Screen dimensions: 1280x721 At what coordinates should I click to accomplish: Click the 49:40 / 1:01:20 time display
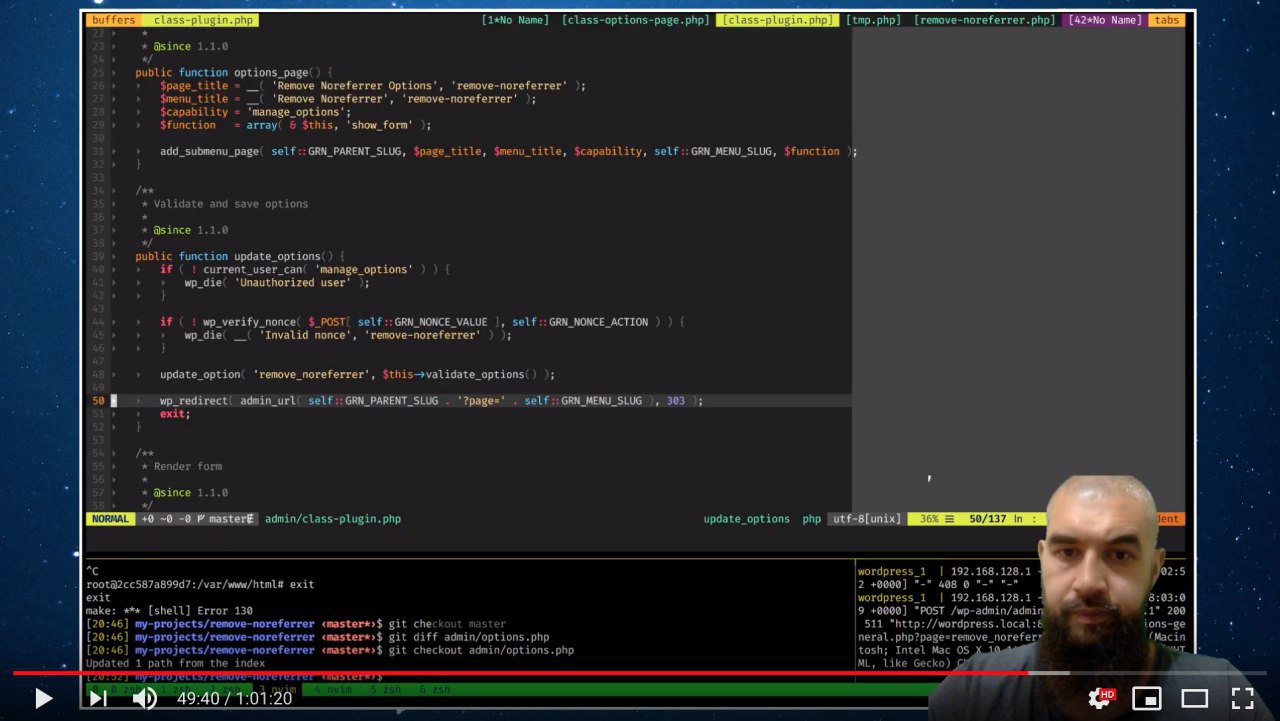click(x=234, y=698)
